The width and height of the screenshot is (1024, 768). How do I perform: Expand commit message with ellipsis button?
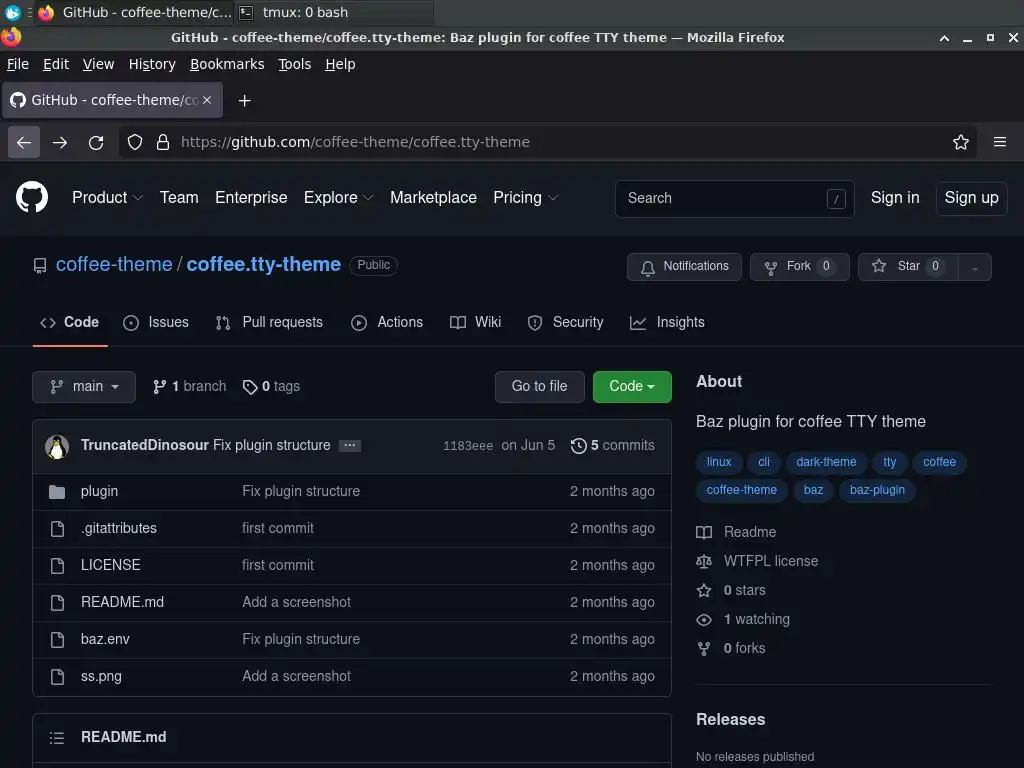click(x=349, y=445)
